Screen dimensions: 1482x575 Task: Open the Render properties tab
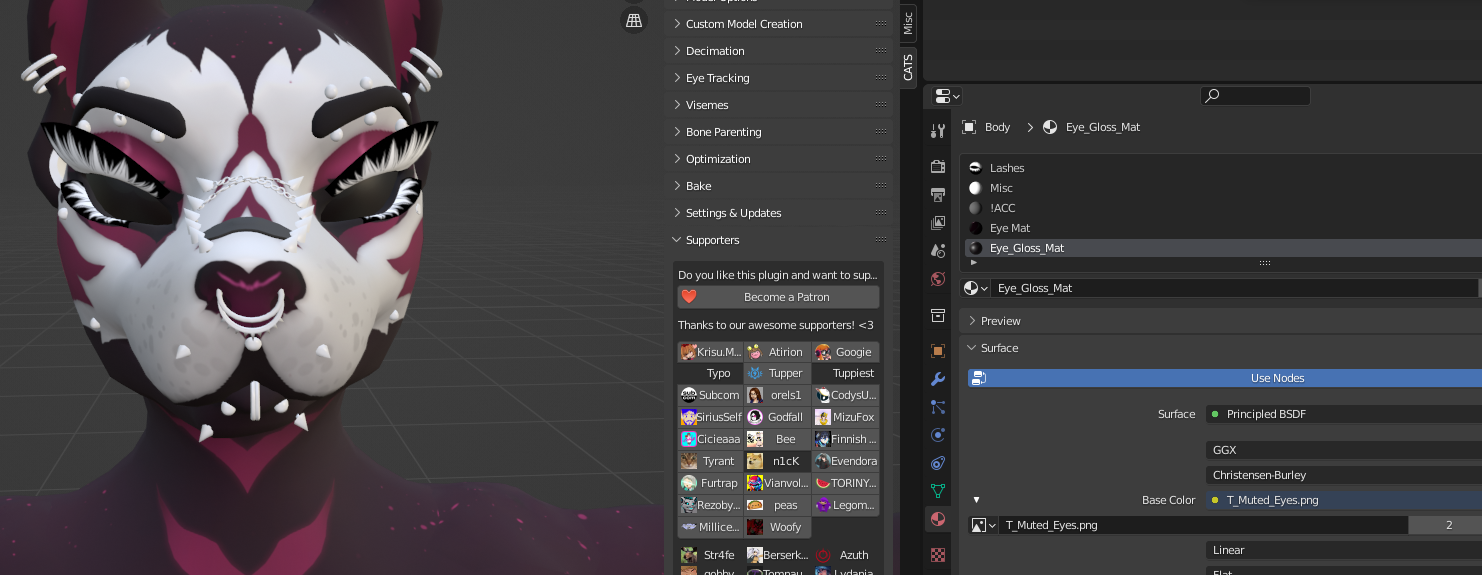point(938,166)
